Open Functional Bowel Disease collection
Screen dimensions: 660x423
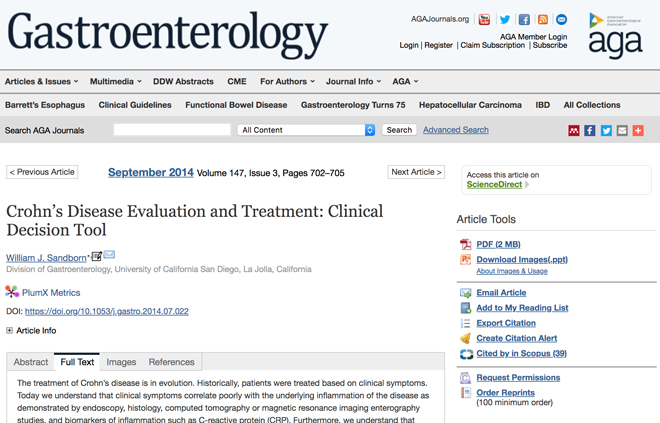pyautogui.click(x=236, y=105)
